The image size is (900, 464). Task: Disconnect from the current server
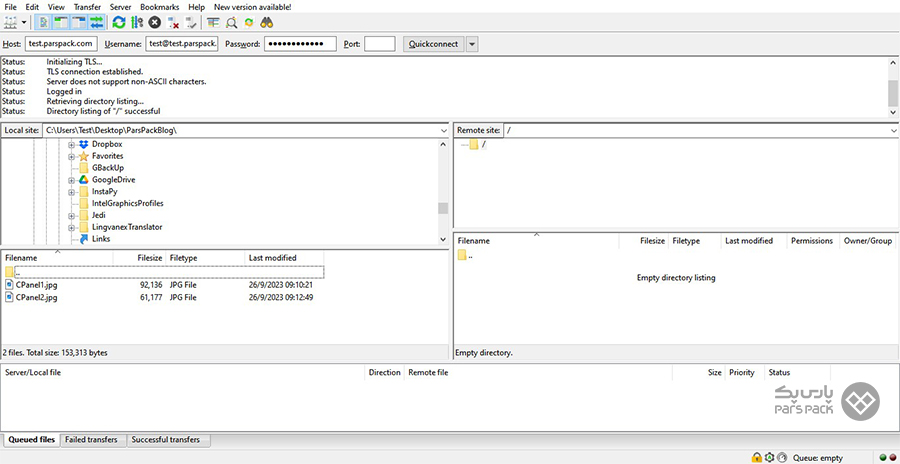(x=173, y=22)
